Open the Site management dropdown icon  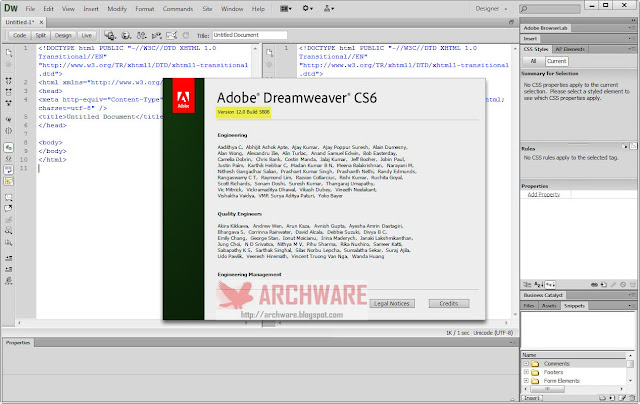point(329,9)
